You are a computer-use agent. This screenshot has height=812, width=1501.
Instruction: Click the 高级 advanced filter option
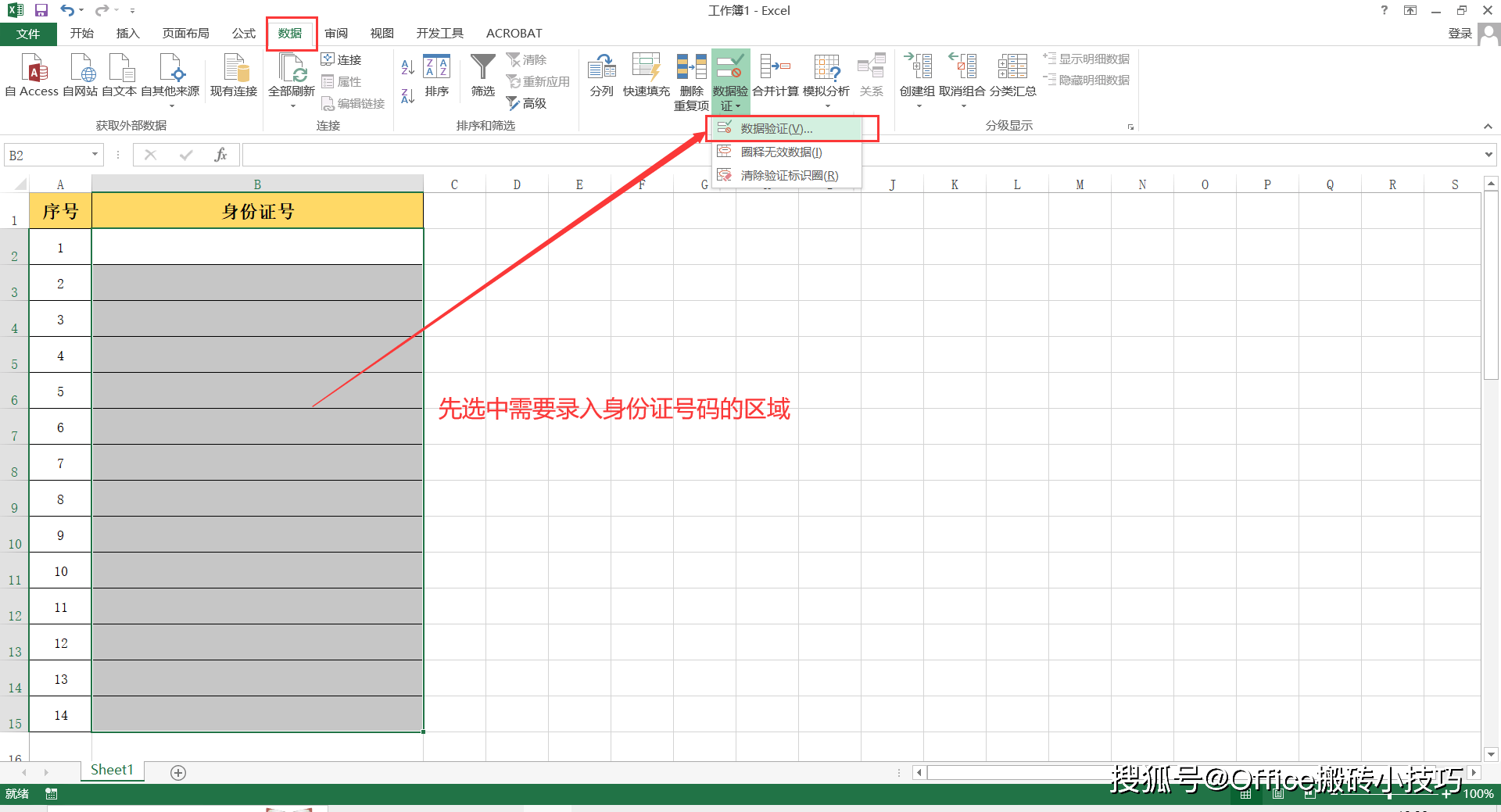(528, 102)
